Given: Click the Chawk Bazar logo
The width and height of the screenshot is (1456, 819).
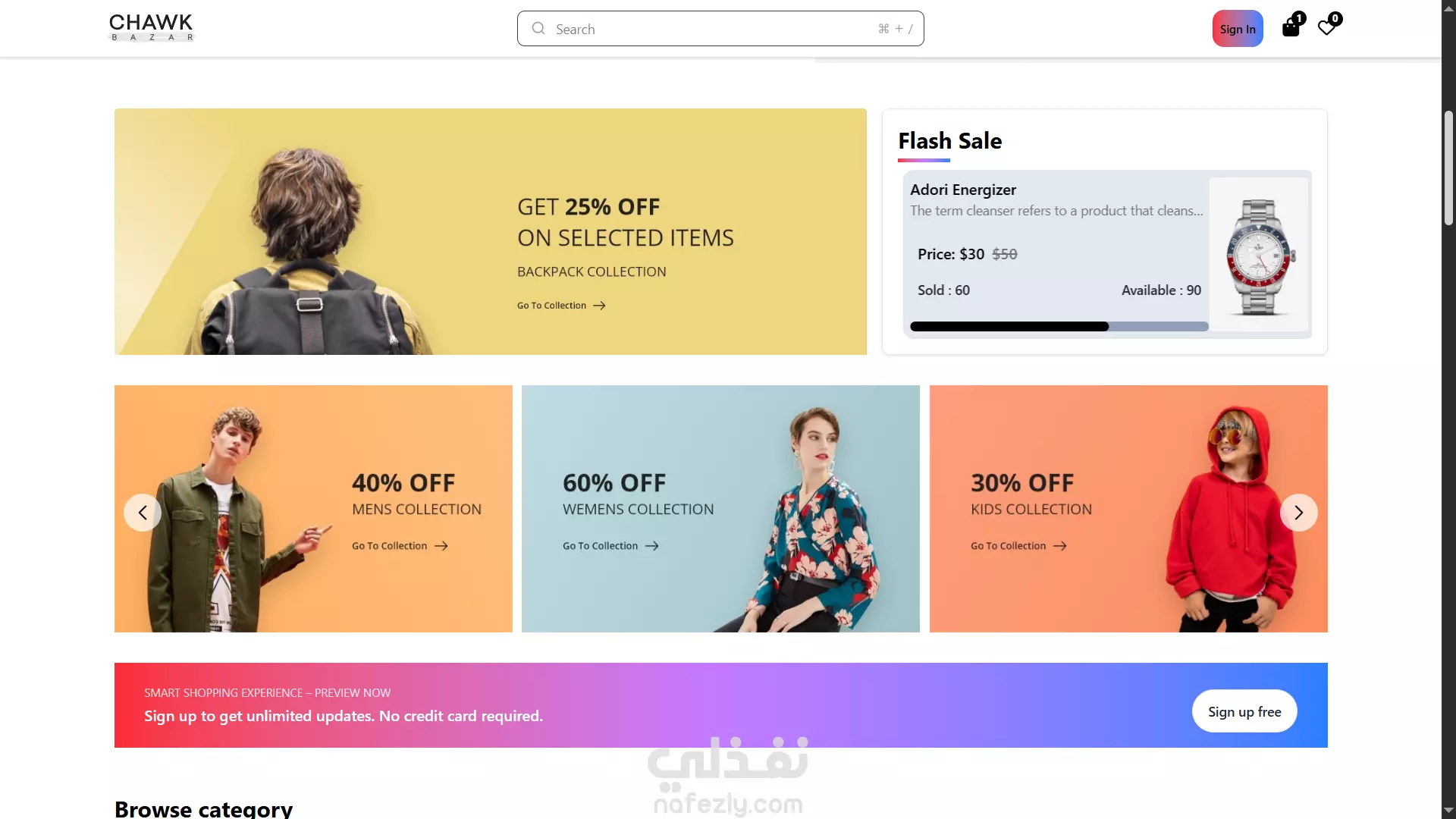Looking at the screenshot, I should click(x=151, y=28).
